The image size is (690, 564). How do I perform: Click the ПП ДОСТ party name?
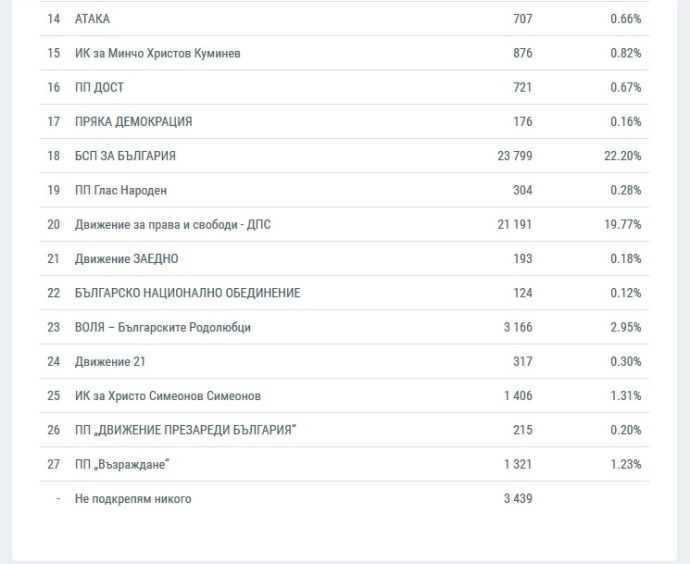[99, 88]
